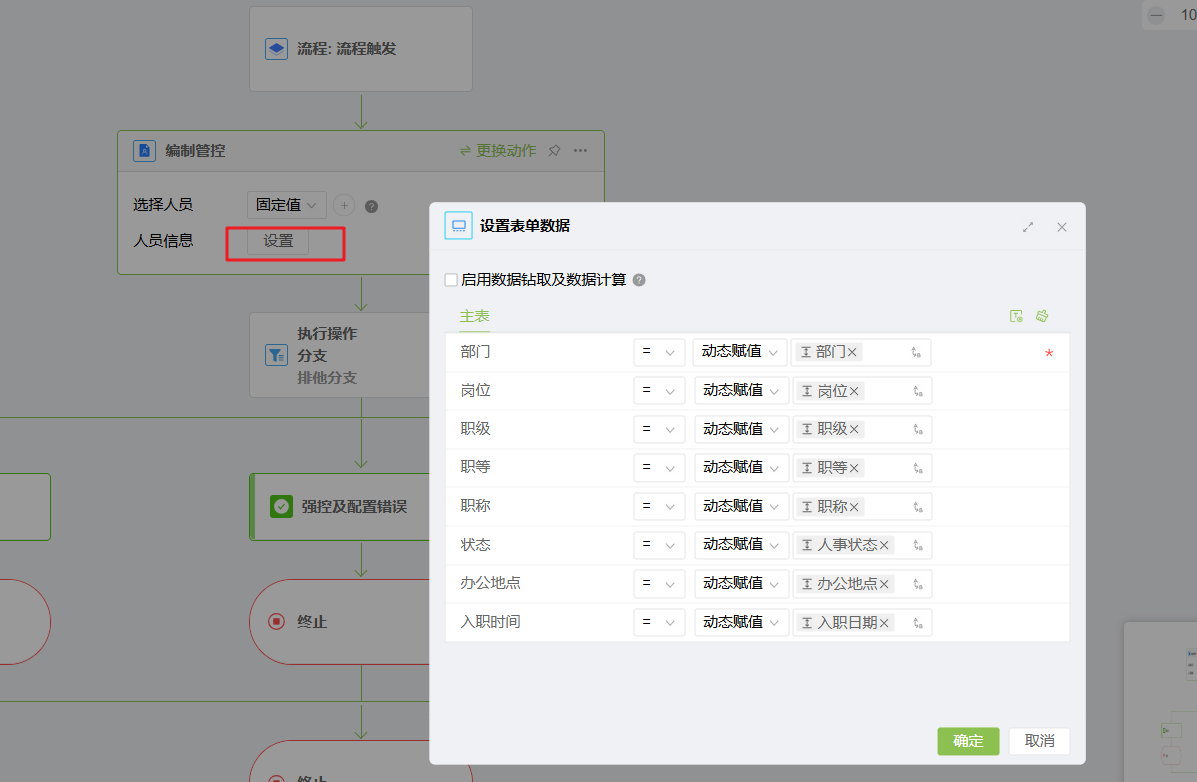Viewport: 1197px width, 782px height.
Task: Click the field picker icon in 部门 row
Action: (916, 352)
